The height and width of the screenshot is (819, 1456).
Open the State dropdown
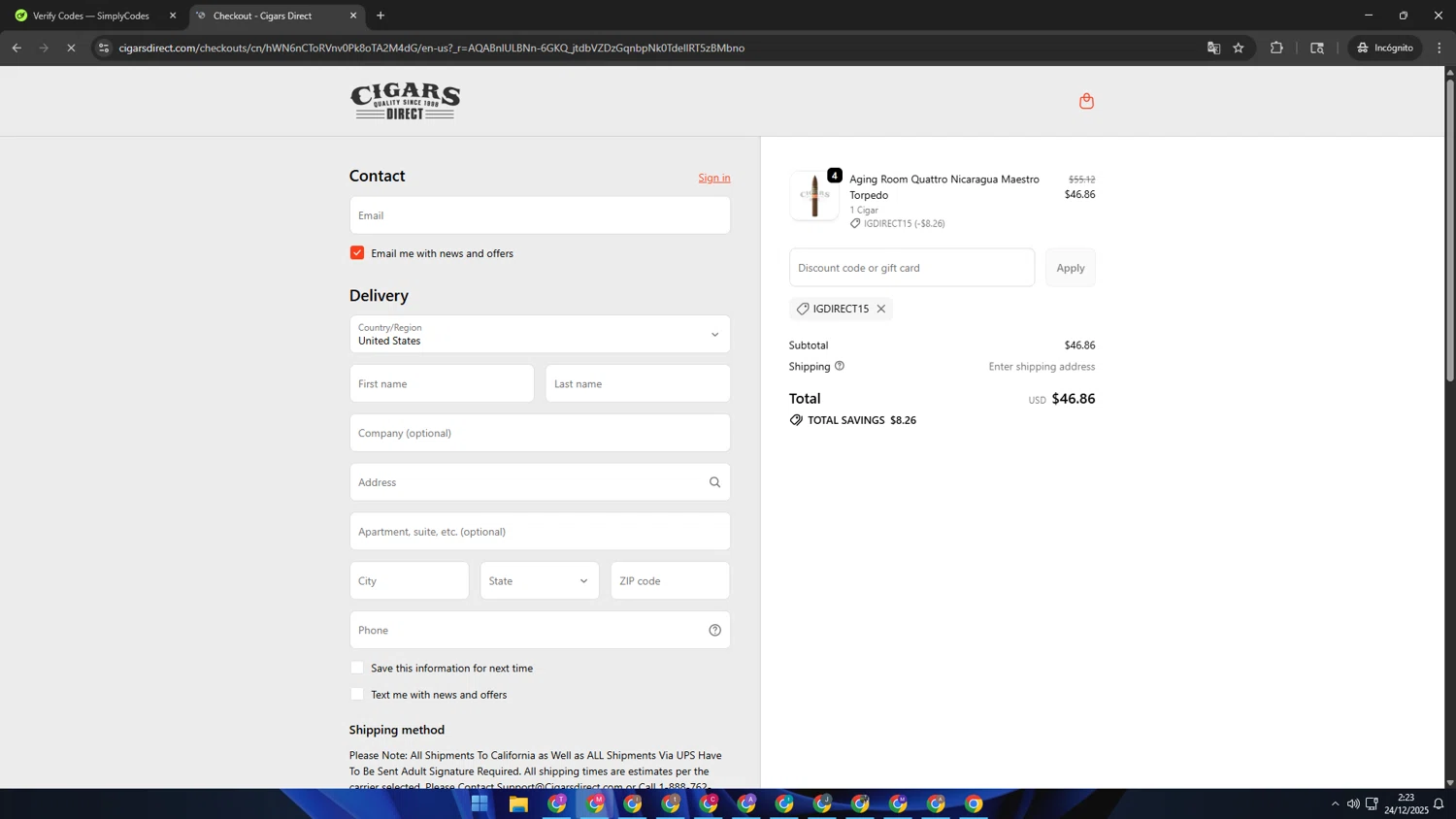(x=540, y=580)
